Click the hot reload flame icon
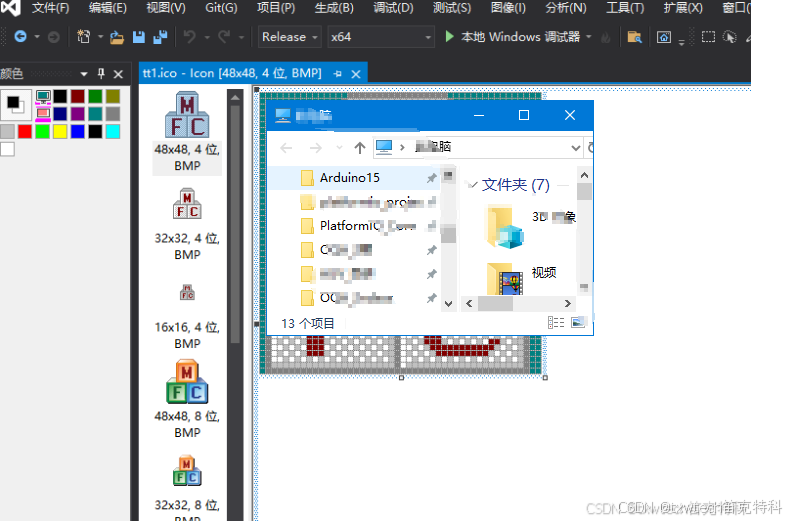Screen dimensions: 787x521 [x=606, y=37]
